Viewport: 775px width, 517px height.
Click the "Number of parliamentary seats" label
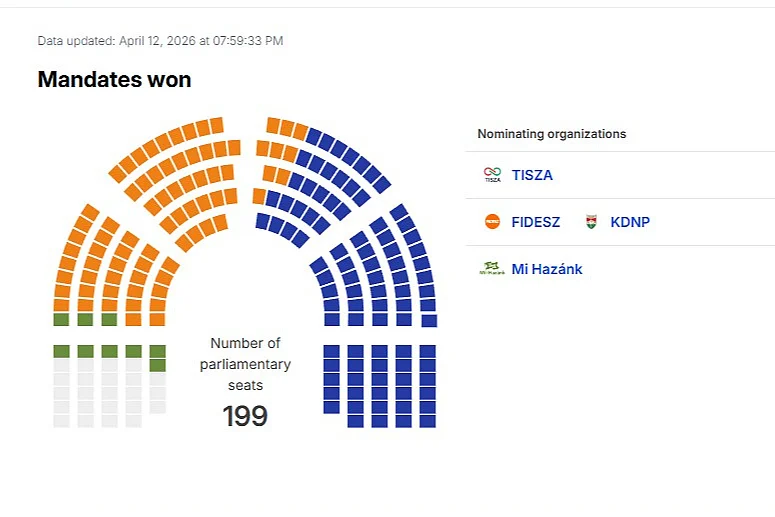coord(245,365)
